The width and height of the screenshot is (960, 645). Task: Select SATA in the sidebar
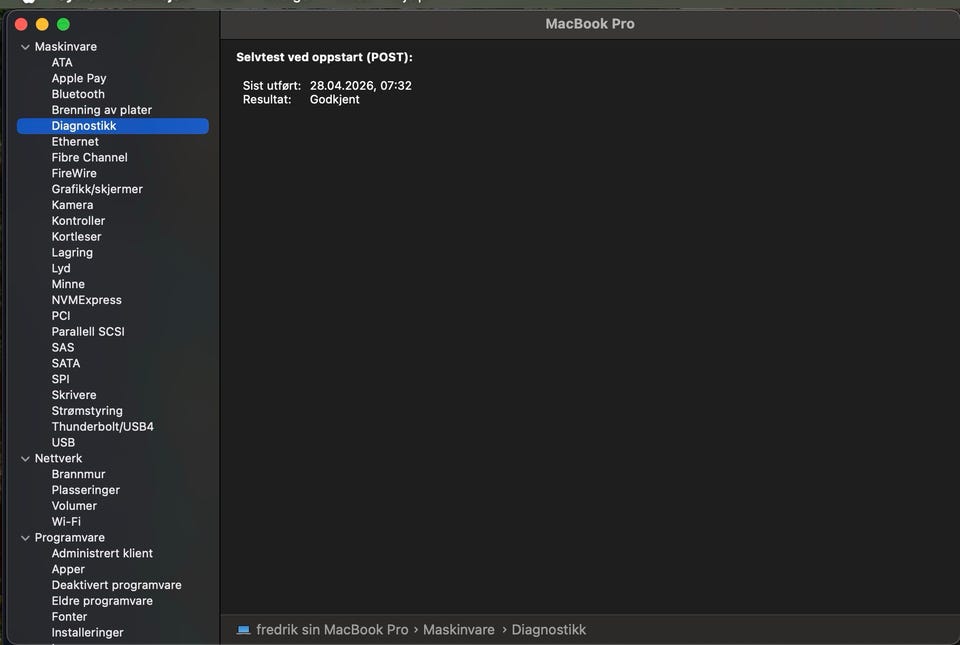point(66,364)
